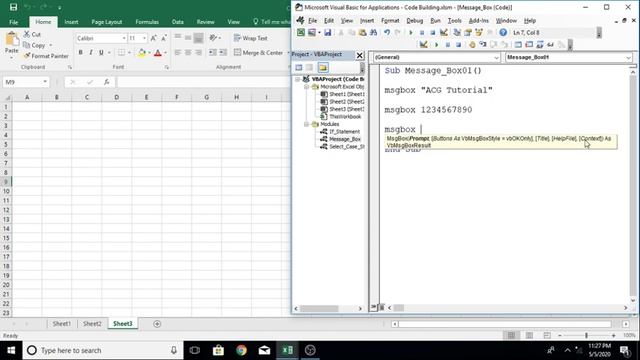Click Merge & Center in Excel
The image size is (640, 360).
click(258, 53)
